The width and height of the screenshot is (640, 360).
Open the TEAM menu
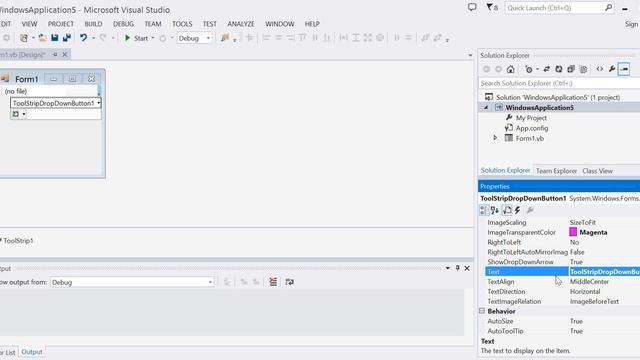(153, 24)
